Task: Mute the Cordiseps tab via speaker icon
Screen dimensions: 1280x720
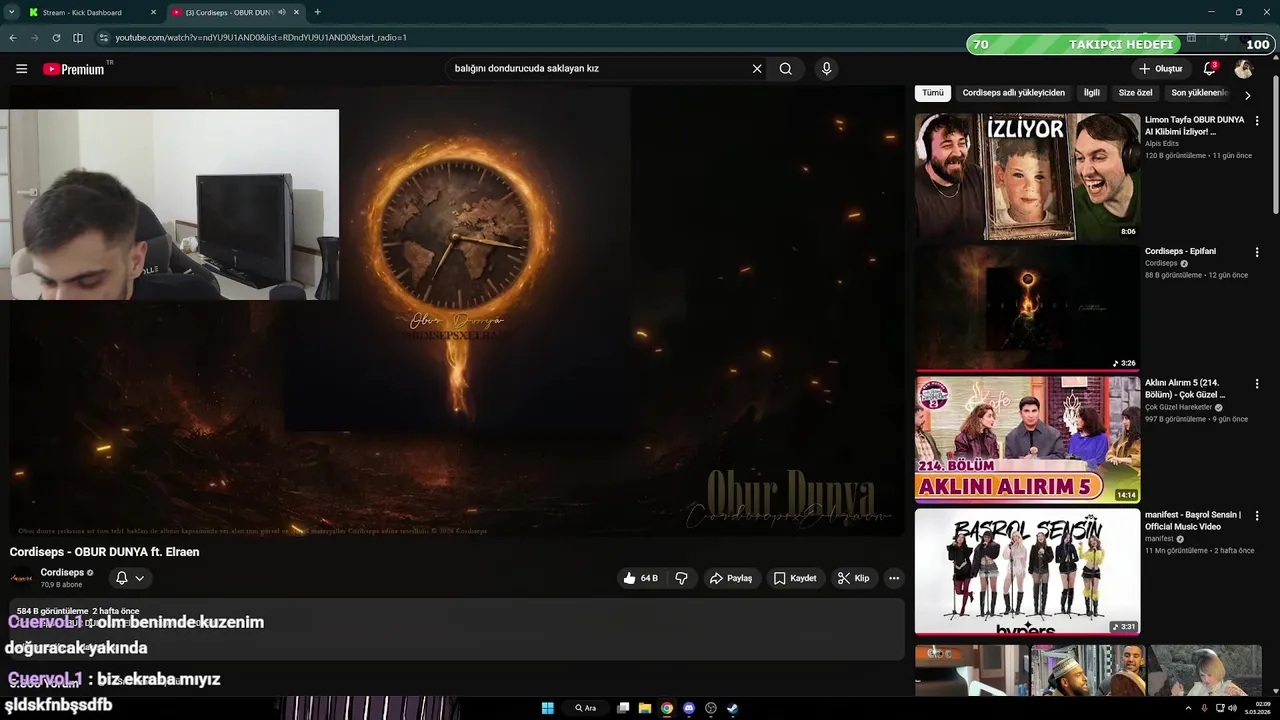Action: 281,12
